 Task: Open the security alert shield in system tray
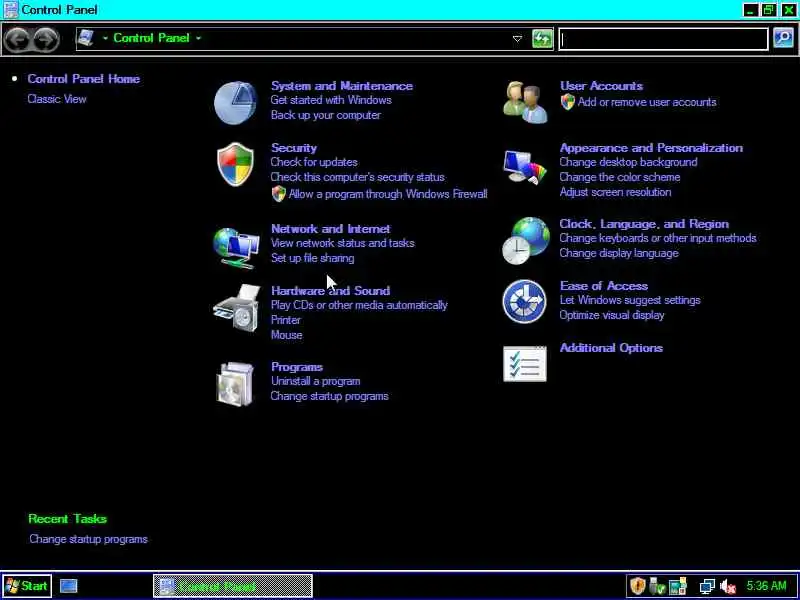638,585
